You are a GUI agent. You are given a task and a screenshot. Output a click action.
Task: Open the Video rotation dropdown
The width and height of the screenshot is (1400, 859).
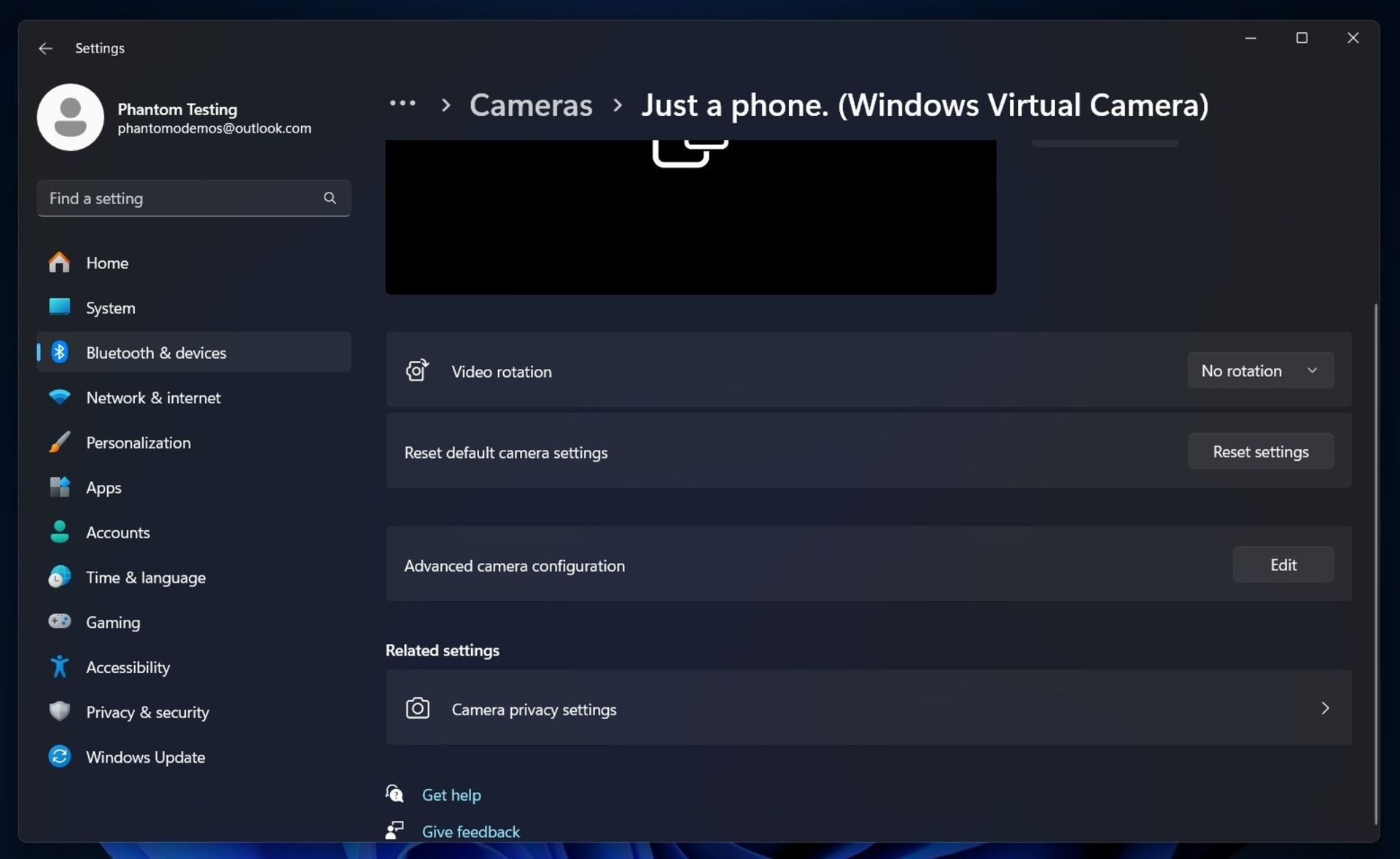[x=1260, y=371]
